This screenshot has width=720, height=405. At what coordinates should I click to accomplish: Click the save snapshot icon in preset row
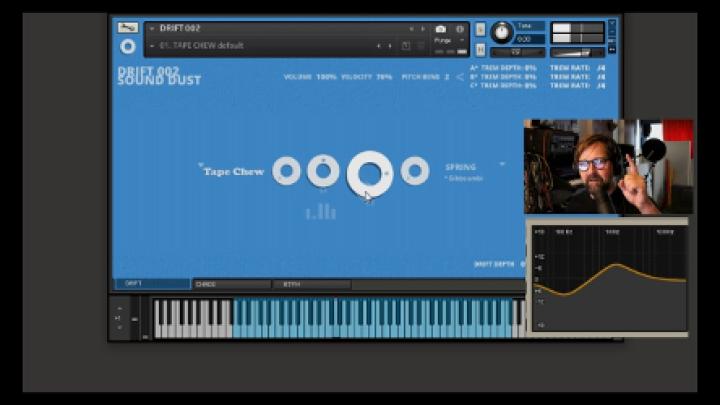[x=405, y=45]
